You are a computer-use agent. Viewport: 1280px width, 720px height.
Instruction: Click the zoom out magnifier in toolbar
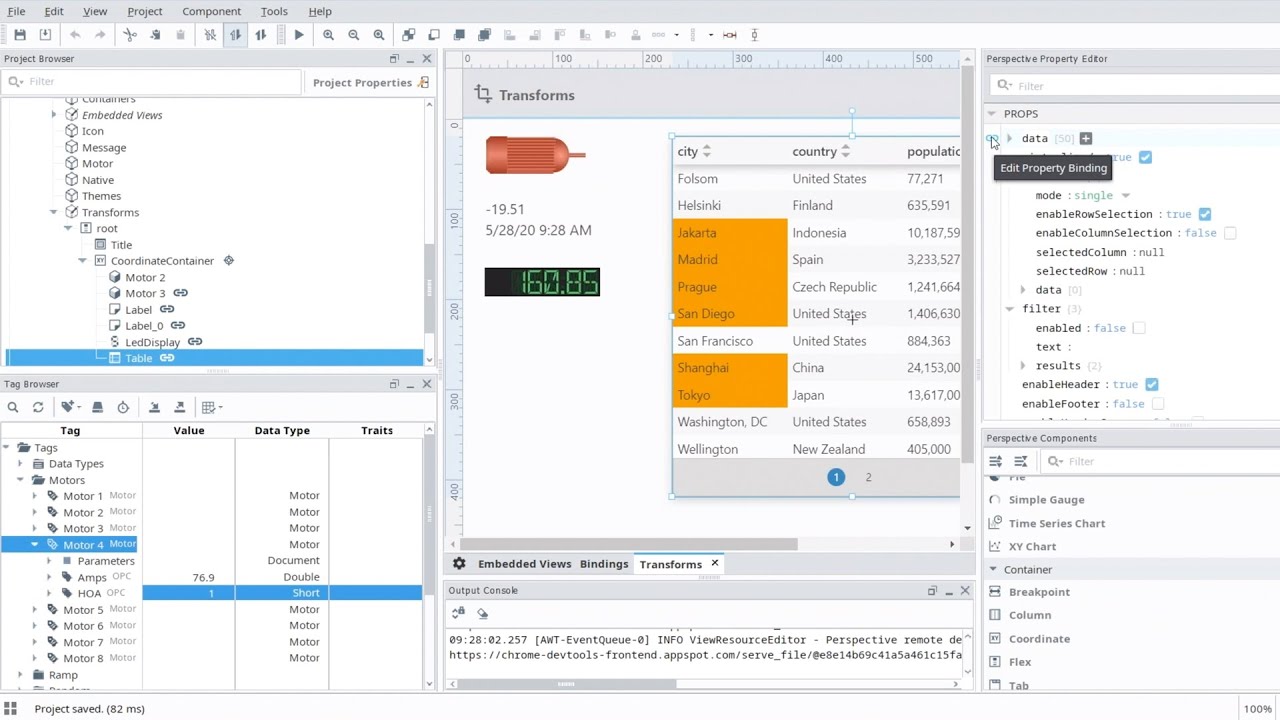(x=353, y=35)
